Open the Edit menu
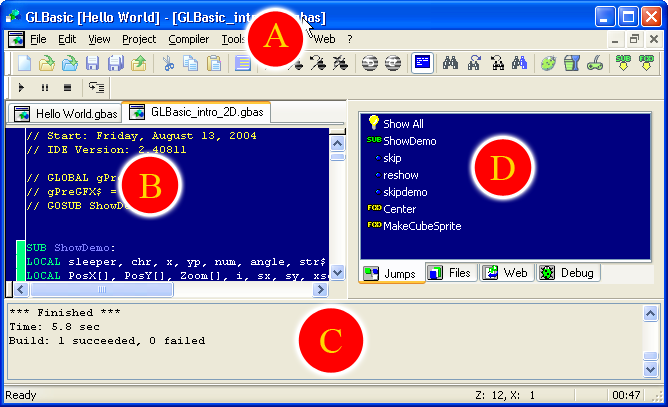The image size is (668, 407). (x=67, y=39)
